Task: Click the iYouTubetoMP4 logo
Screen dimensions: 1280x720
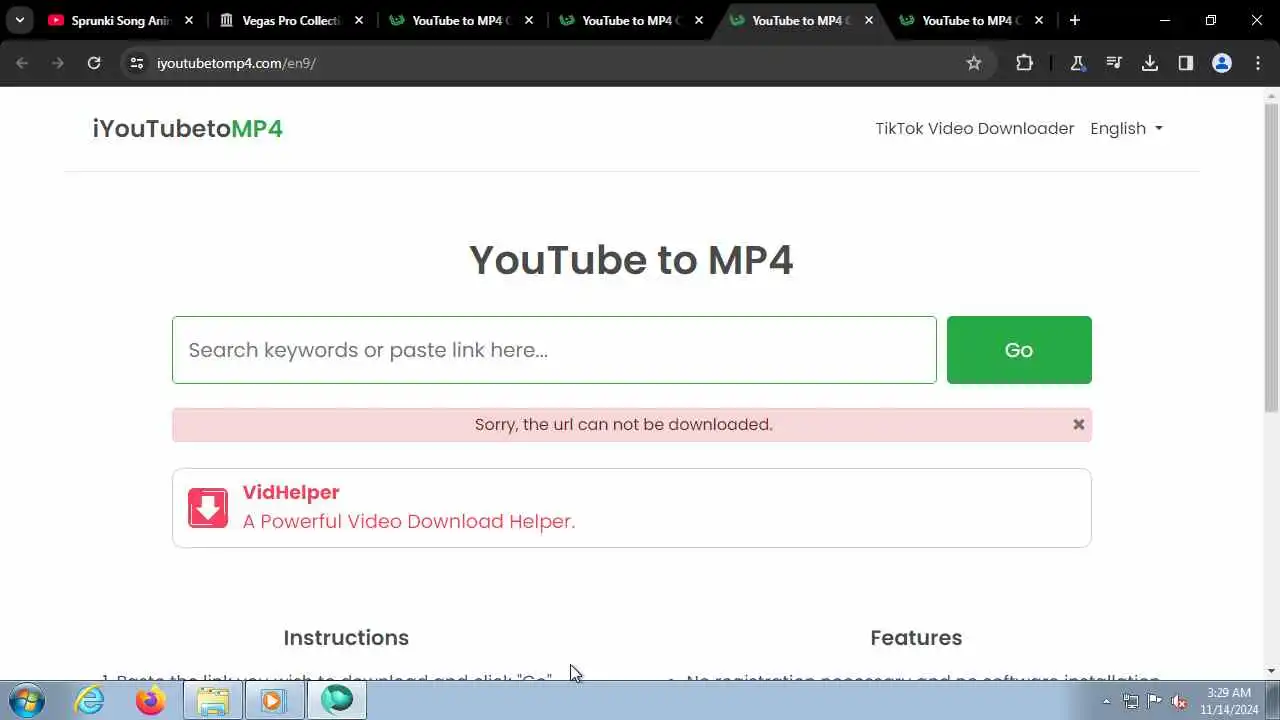Action: click(188, 129)
